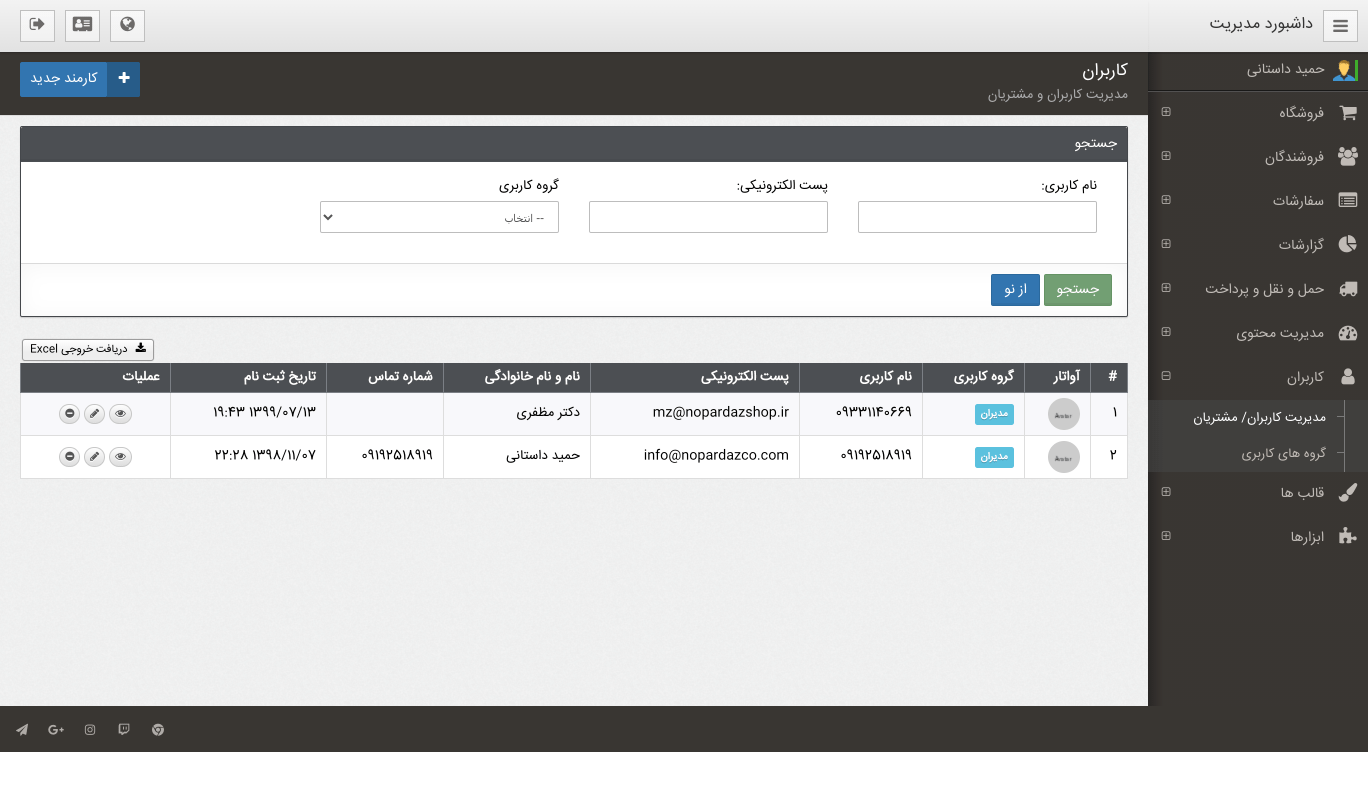Click the Twitch icon in footer
This screenshot has width=1368, height=793.
pyautogui.click(x=124, y=730)
